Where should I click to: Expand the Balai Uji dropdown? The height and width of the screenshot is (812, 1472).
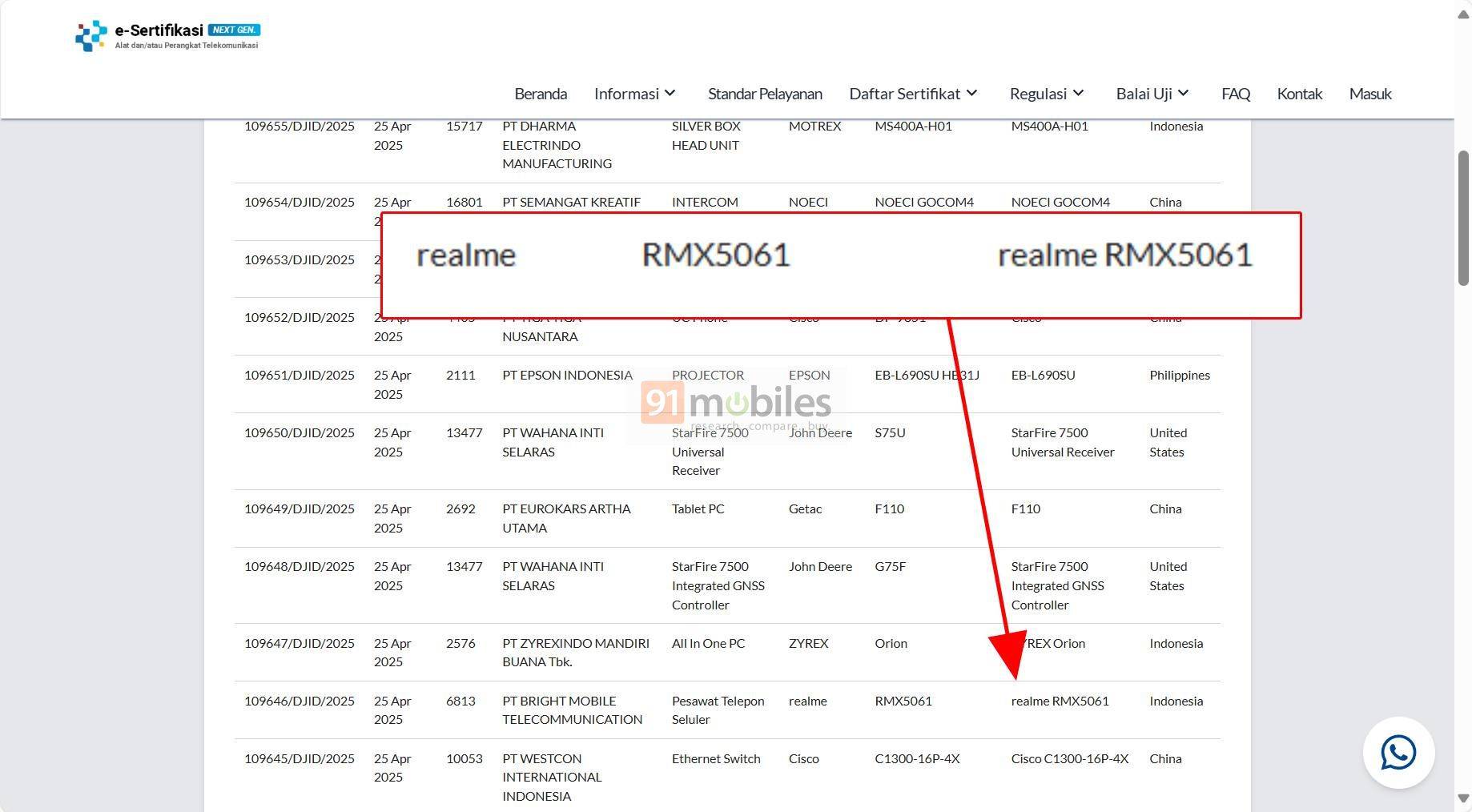pos(1152,94)
